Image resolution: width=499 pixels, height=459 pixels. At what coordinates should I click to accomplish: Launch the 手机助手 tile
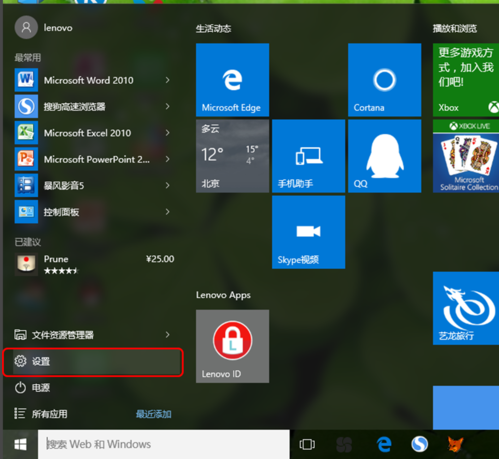coord(308,156)
